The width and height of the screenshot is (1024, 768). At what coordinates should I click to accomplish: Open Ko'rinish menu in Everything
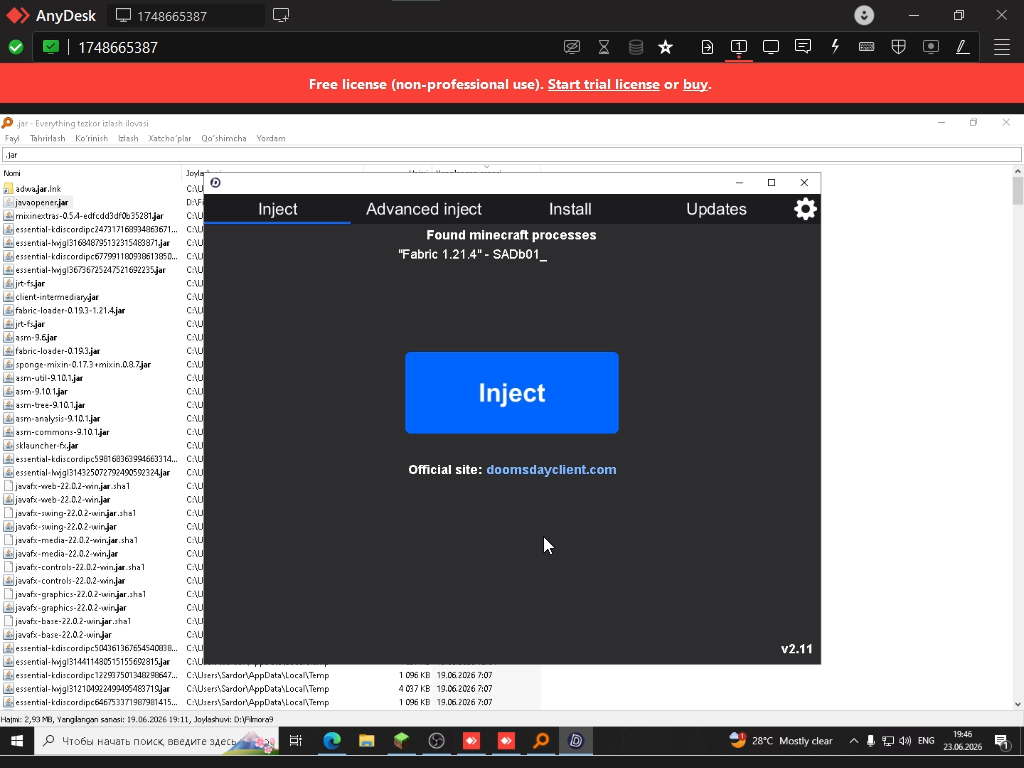(x=91, y=138)
